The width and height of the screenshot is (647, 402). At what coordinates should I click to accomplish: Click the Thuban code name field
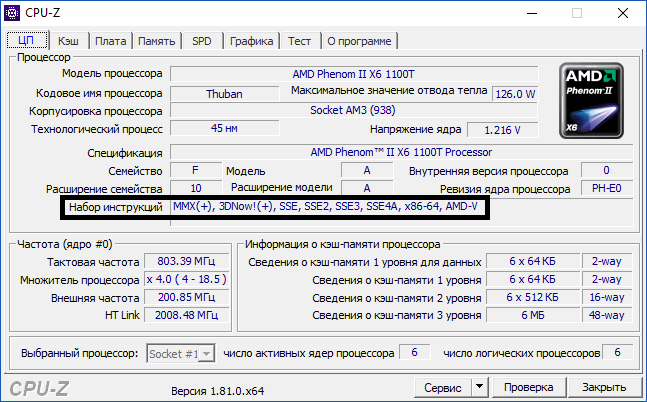[x=223, y=93]
